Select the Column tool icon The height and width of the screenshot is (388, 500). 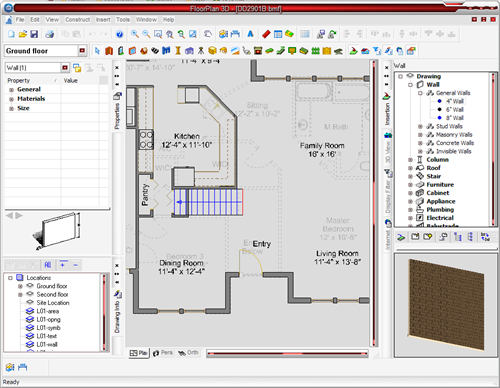coord(178,51)
